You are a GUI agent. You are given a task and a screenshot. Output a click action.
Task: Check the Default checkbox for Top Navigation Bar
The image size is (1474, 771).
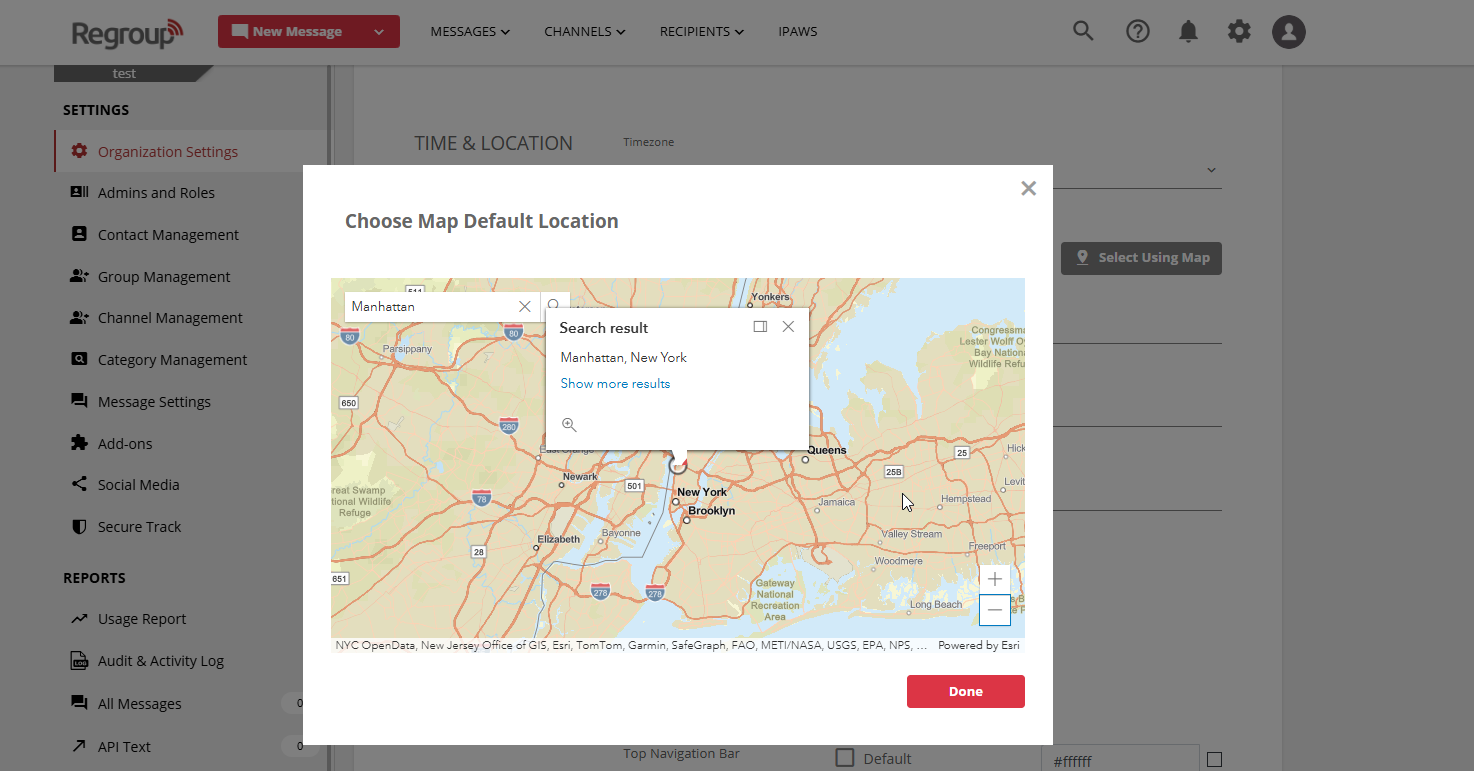pos(845,758)
